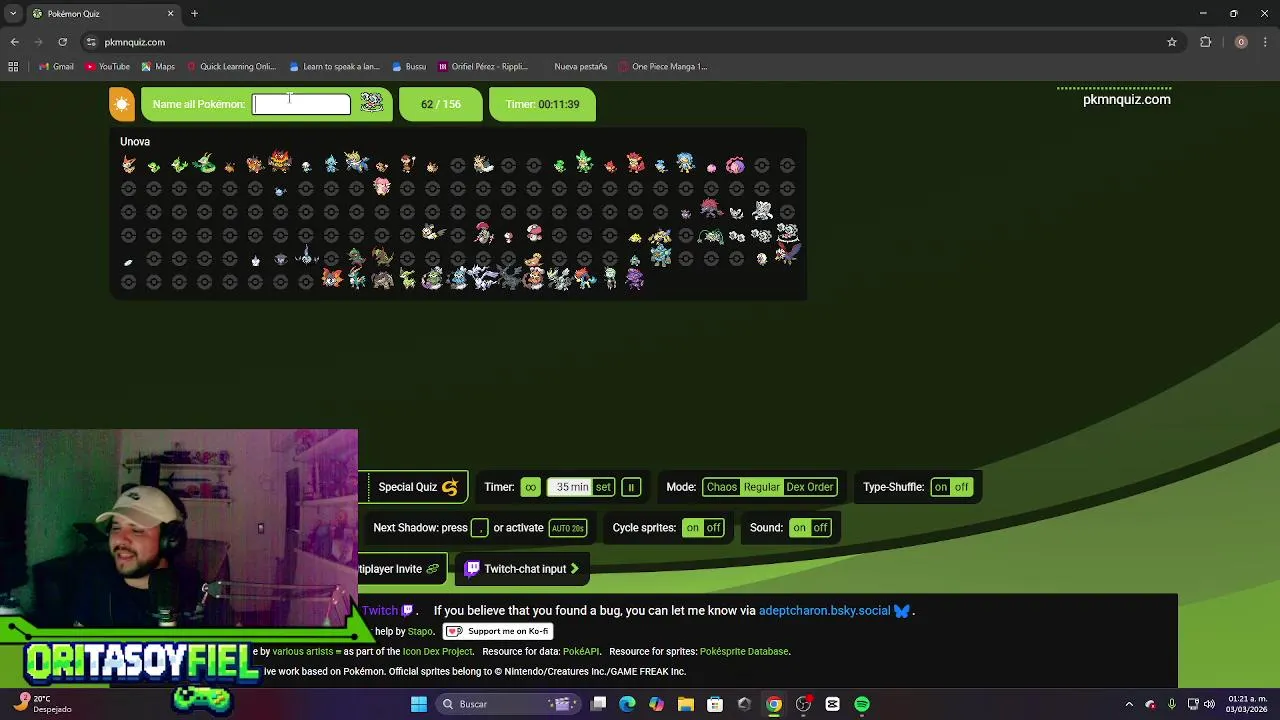Click the taskbar Buscar search box
Screen dimensions: 1280x720
508,704
